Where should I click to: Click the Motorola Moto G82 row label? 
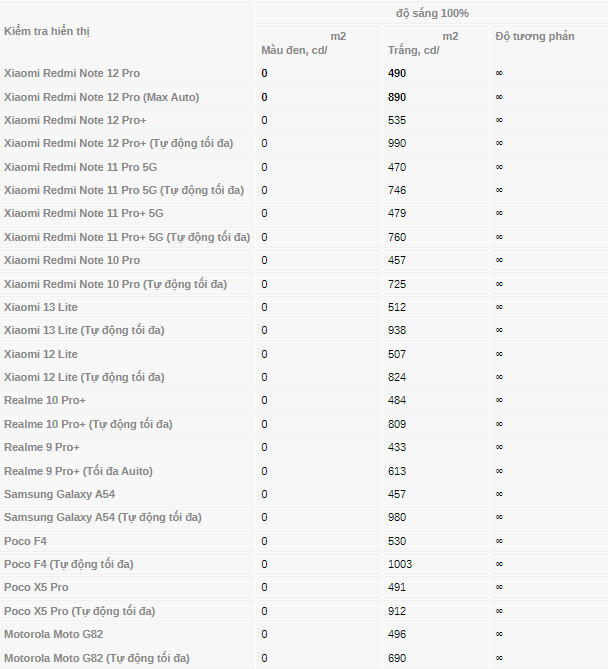click(x=53, y=634)
